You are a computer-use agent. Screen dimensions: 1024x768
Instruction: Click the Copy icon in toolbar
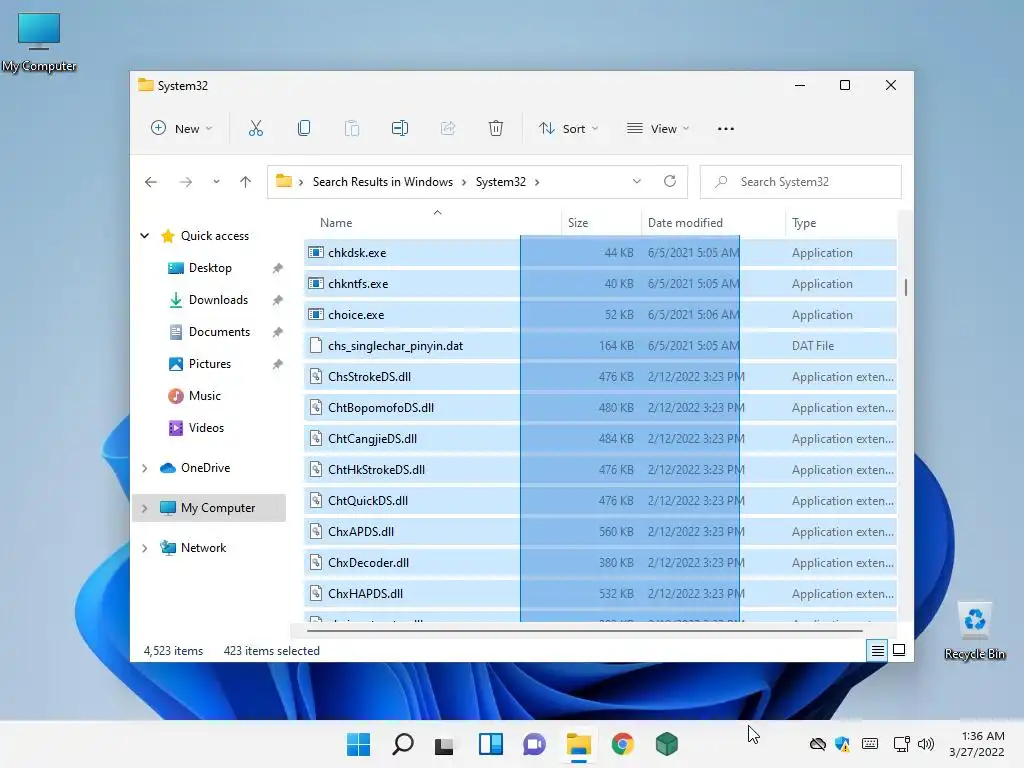304,129
